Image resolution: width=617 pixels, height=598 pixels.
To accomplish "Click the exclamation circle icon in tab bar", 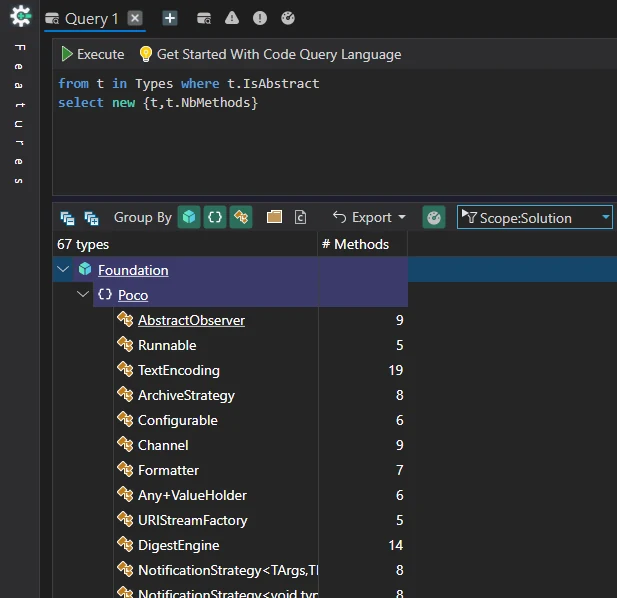I will point(260,18).
